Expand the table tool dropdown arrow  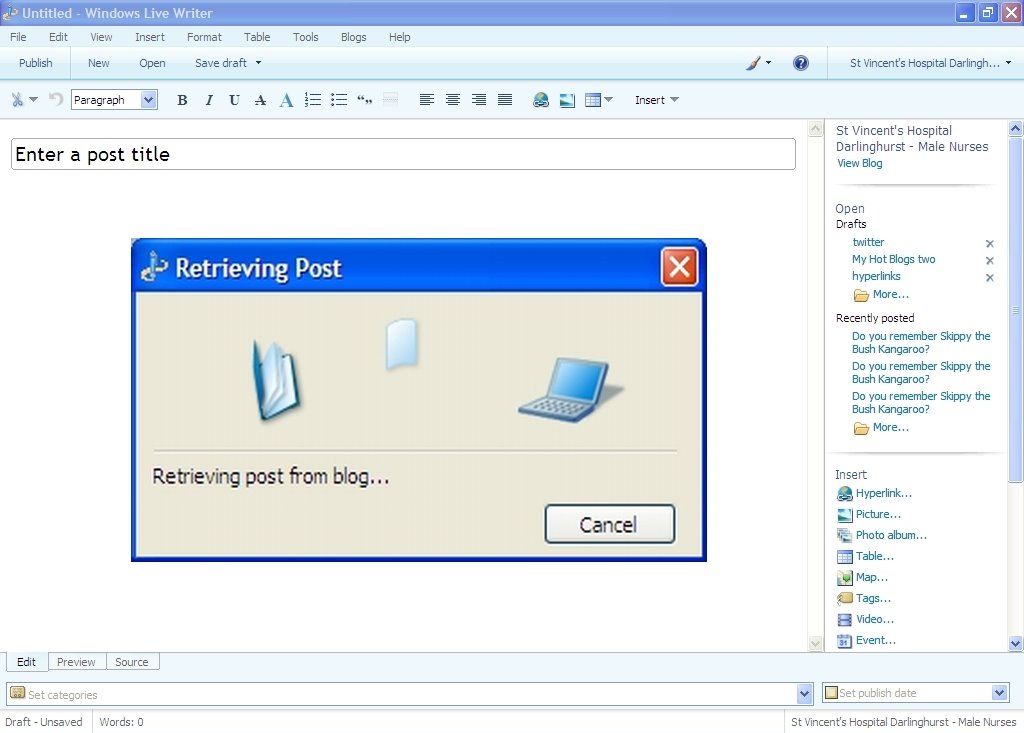coord(609,100)
